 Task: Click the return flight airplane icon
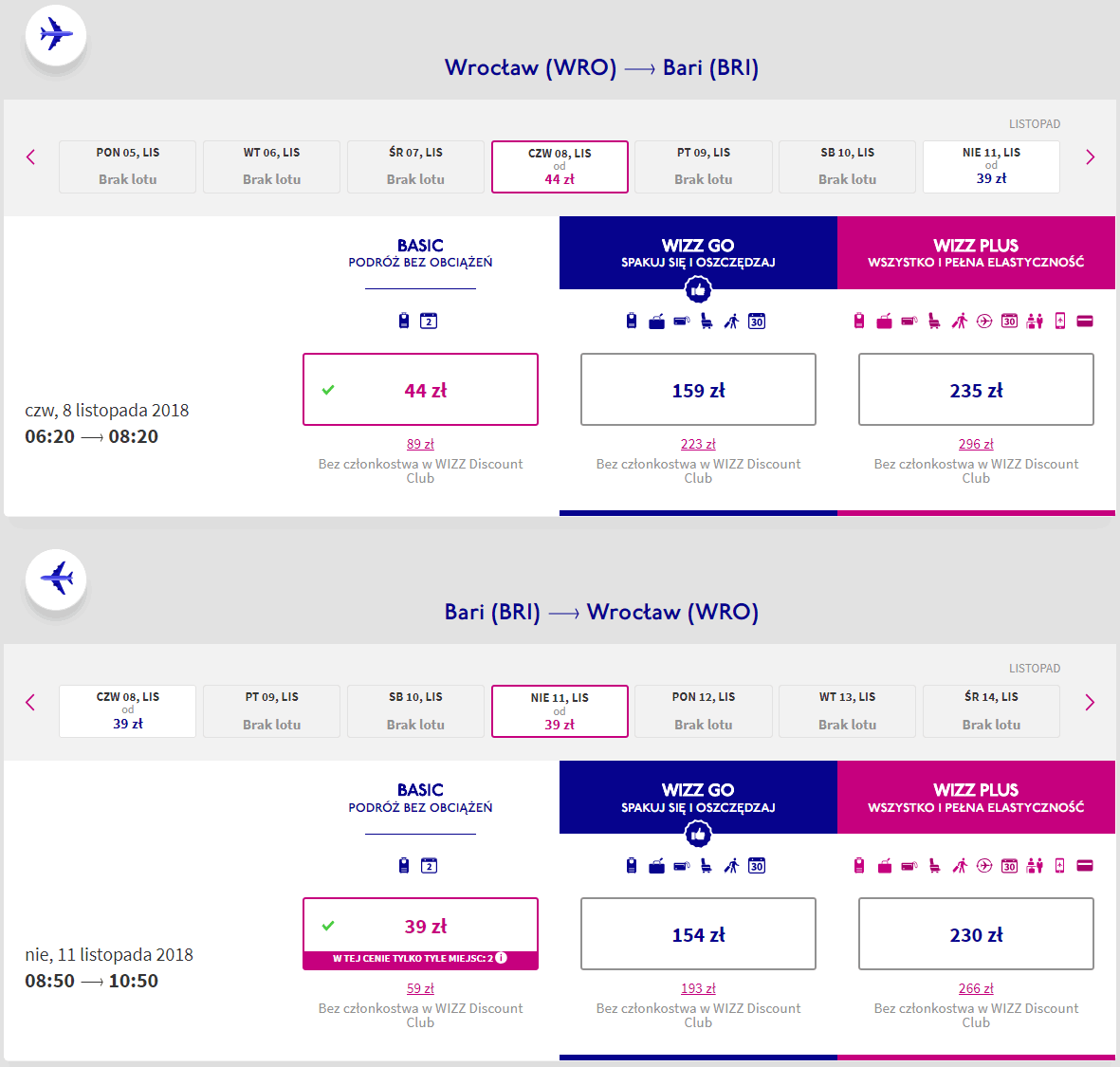pos(56,579)
